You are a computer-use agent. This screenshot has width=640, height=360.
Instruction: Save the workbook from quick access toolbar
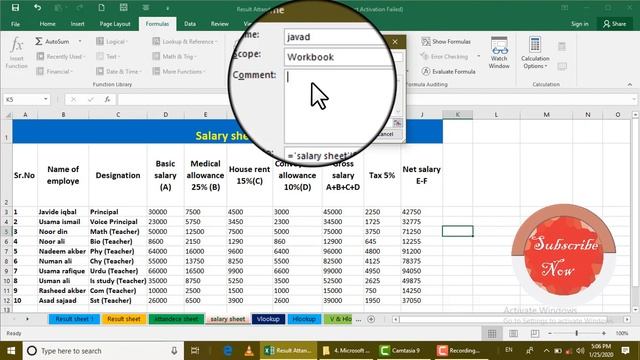point(15,8)
